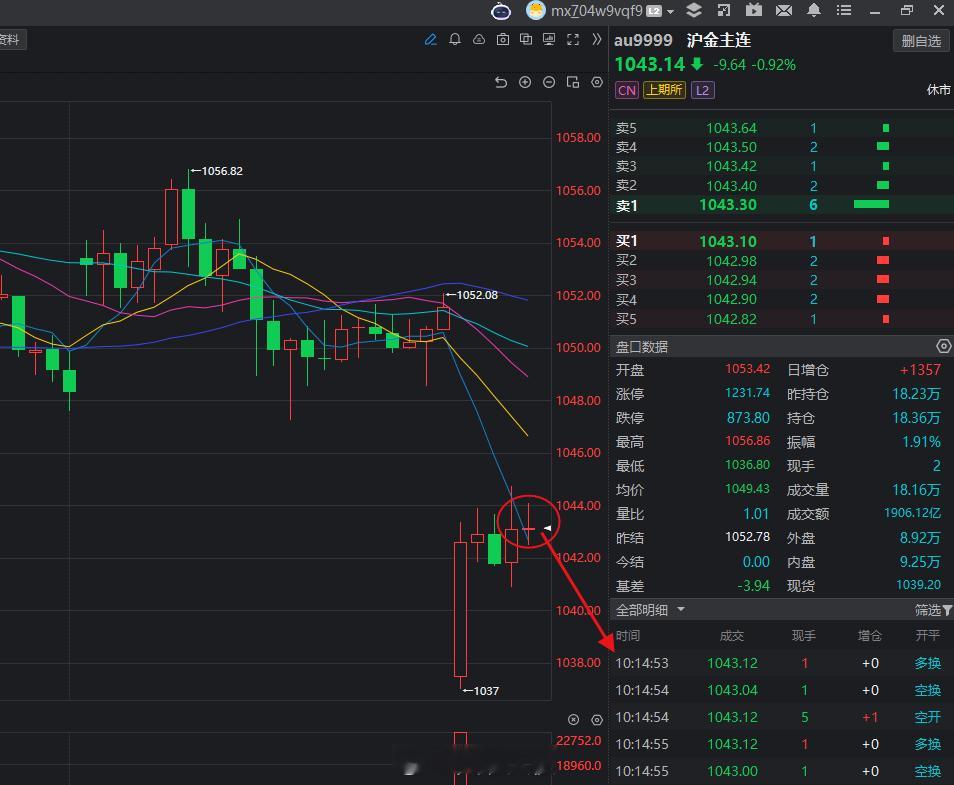The image size is (954, 785).
Task: Click the undo arrow above the chart
Action: coord(501,82)
